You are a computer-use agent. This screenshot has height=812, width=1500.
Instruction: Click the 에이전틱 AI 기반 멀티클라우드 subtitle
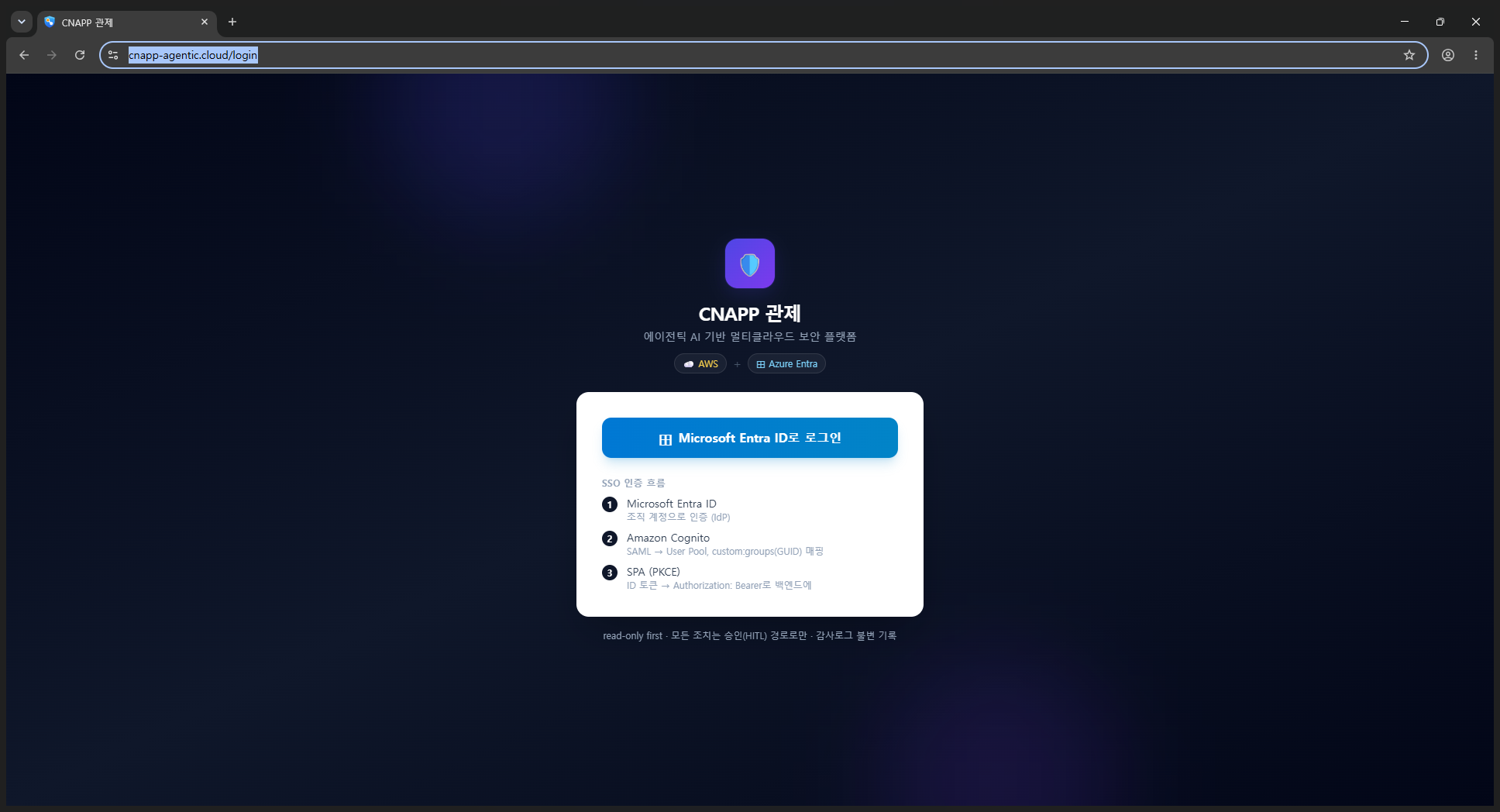pyautogui.click(x=750, y=336)
